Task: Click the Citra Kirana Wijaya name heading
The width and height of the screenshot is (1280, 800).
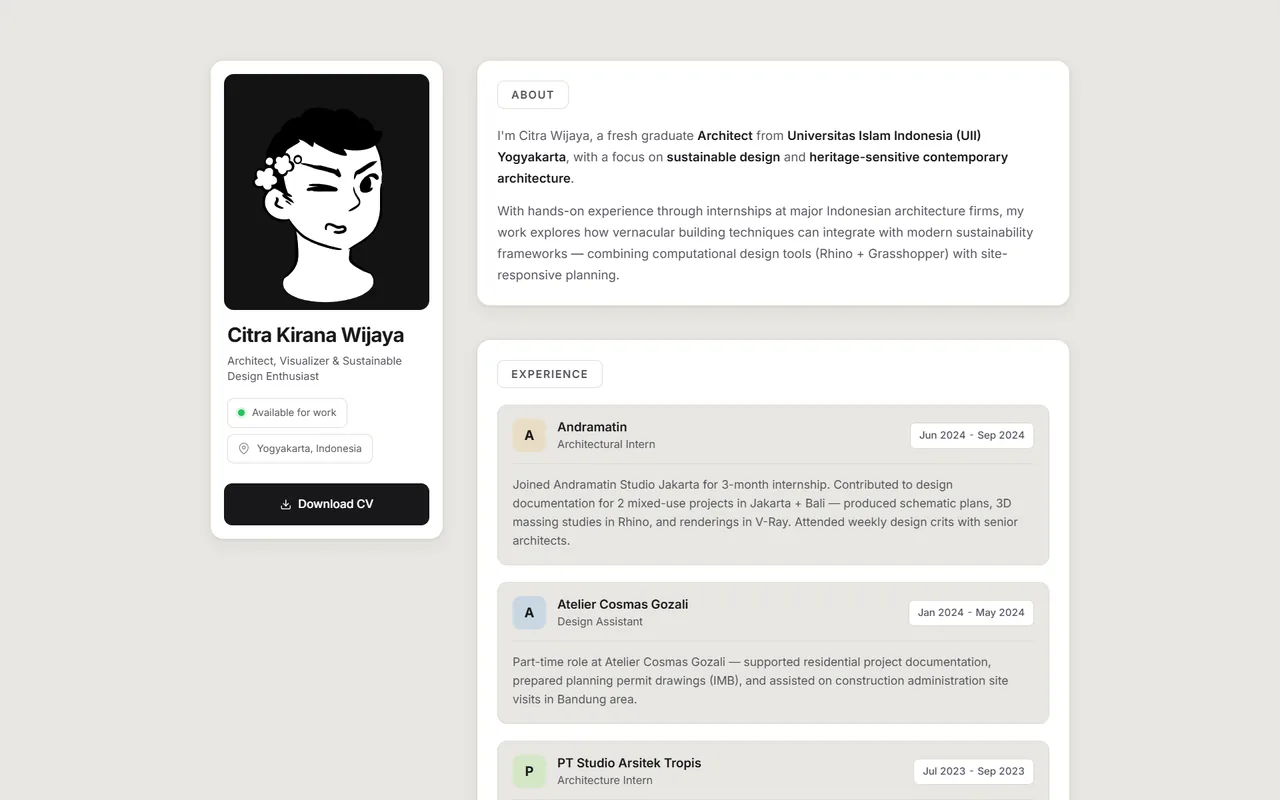Action: tap(316, 335)
